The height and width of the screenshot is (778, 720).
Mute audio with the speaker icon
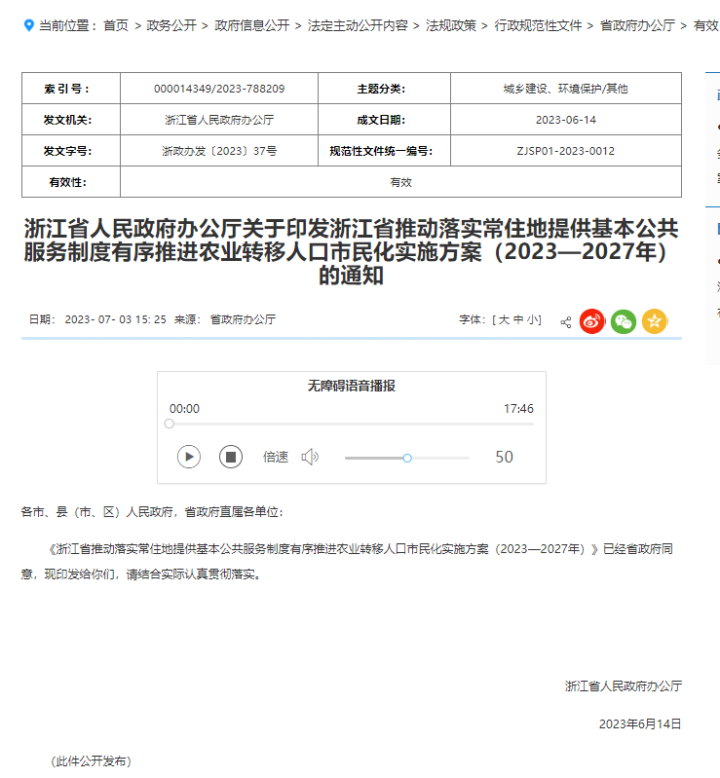pyautogui.click(x=310, y=457)
